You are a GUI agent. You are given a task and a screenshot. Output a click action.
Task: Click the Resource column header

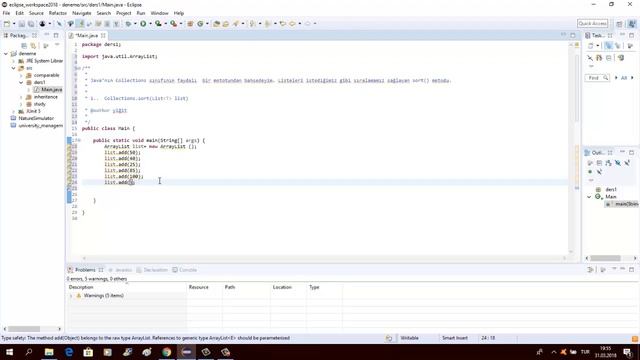(204, 287)
